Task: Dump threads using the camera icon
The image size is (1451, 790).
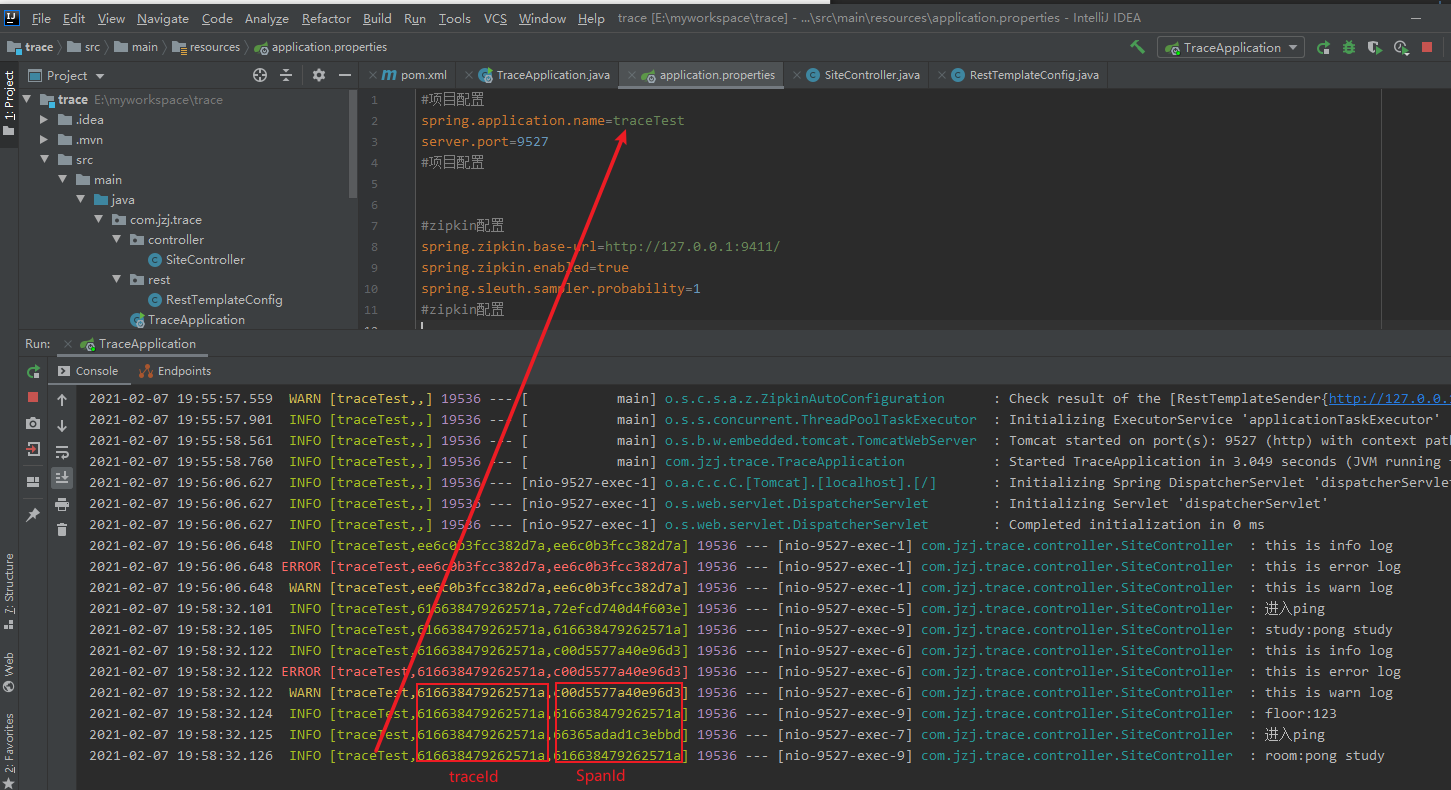Action: (33, 423)
